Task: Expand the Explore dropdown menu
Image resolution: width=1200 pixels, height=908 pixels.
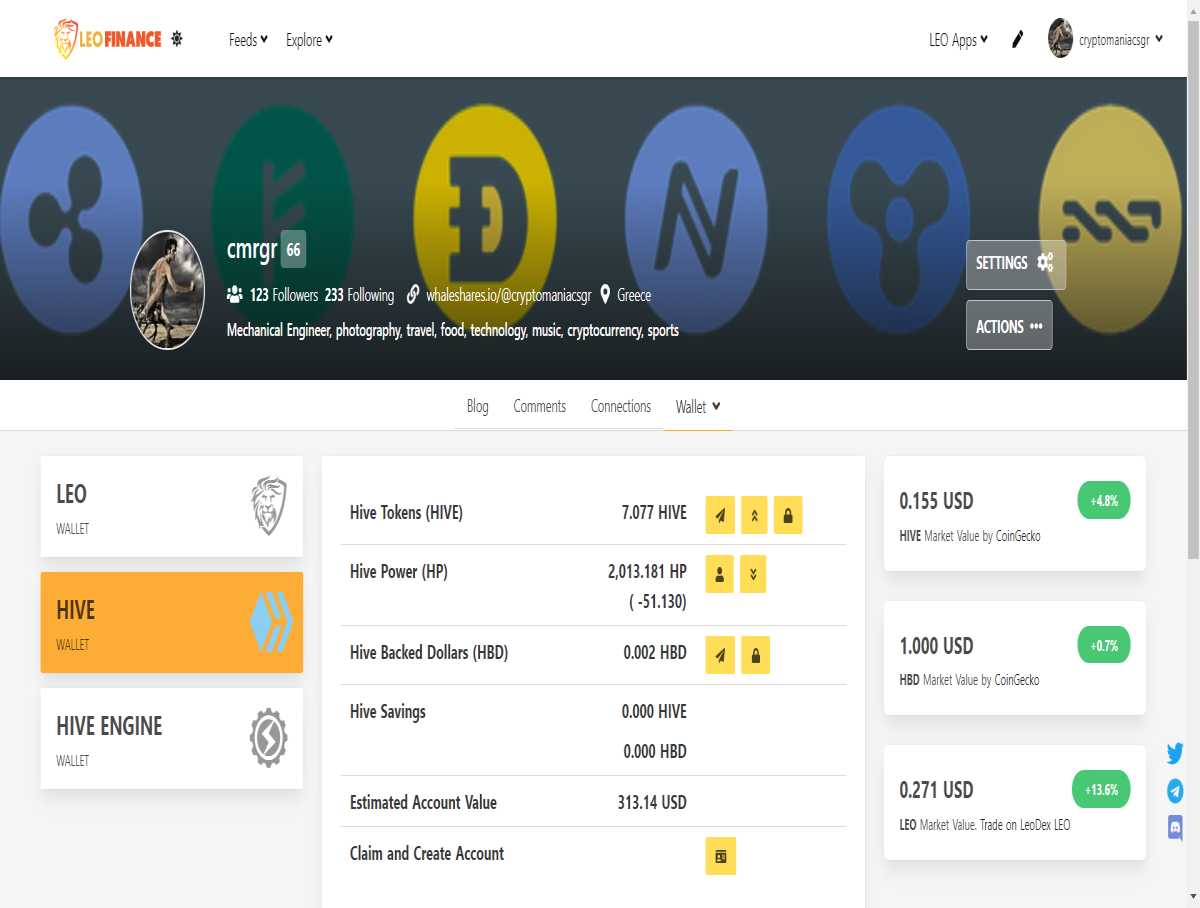Action: [x=309, y=40]
